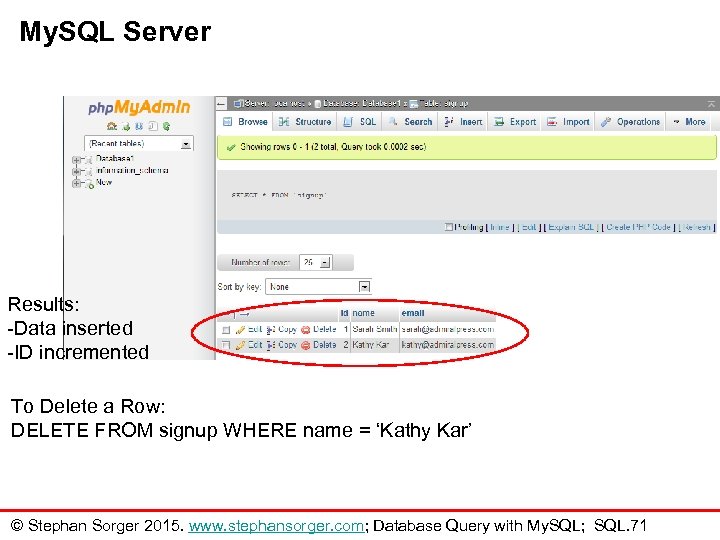
Task: Open the www.stephansorger.com link
Action: pos(276,526)
